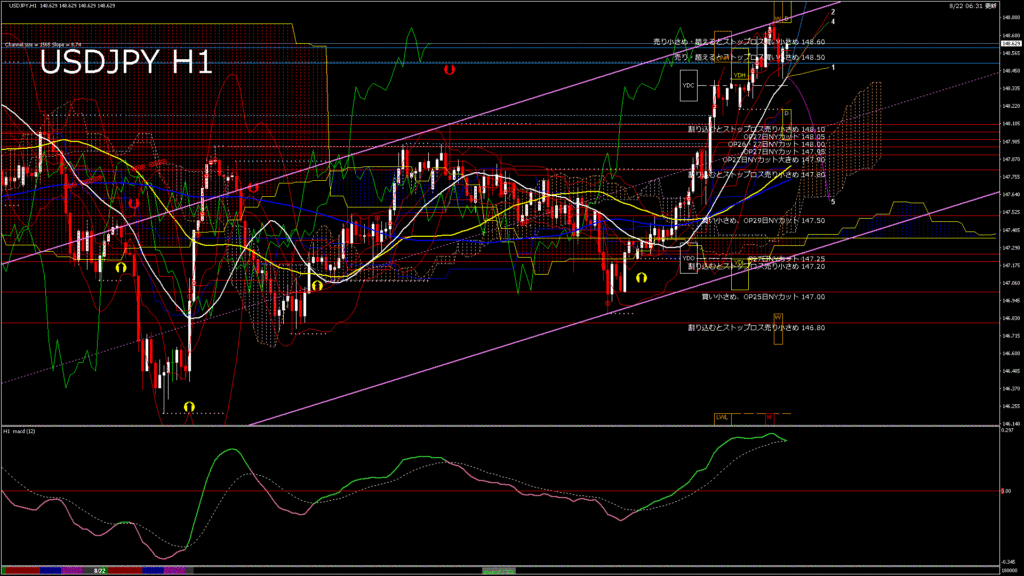Select the orange LWL level marker
The height and width of the screenshot is (576, 1024).
(721, 416)
